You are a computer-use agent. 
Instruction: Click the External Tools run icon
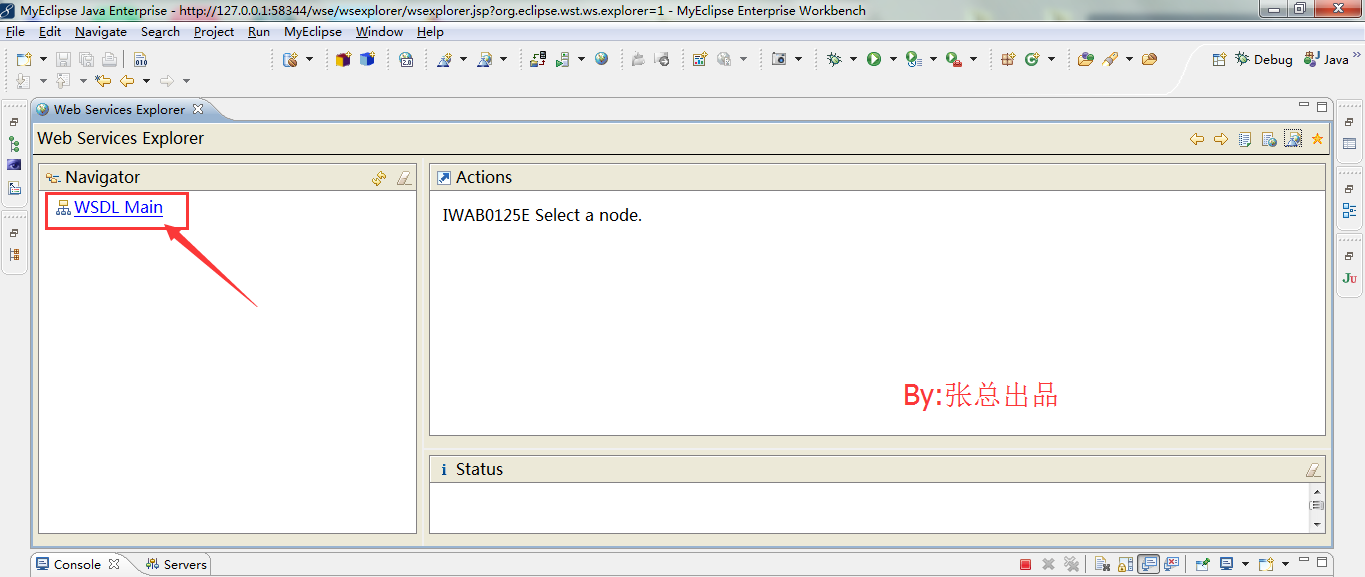coord(954,60)
